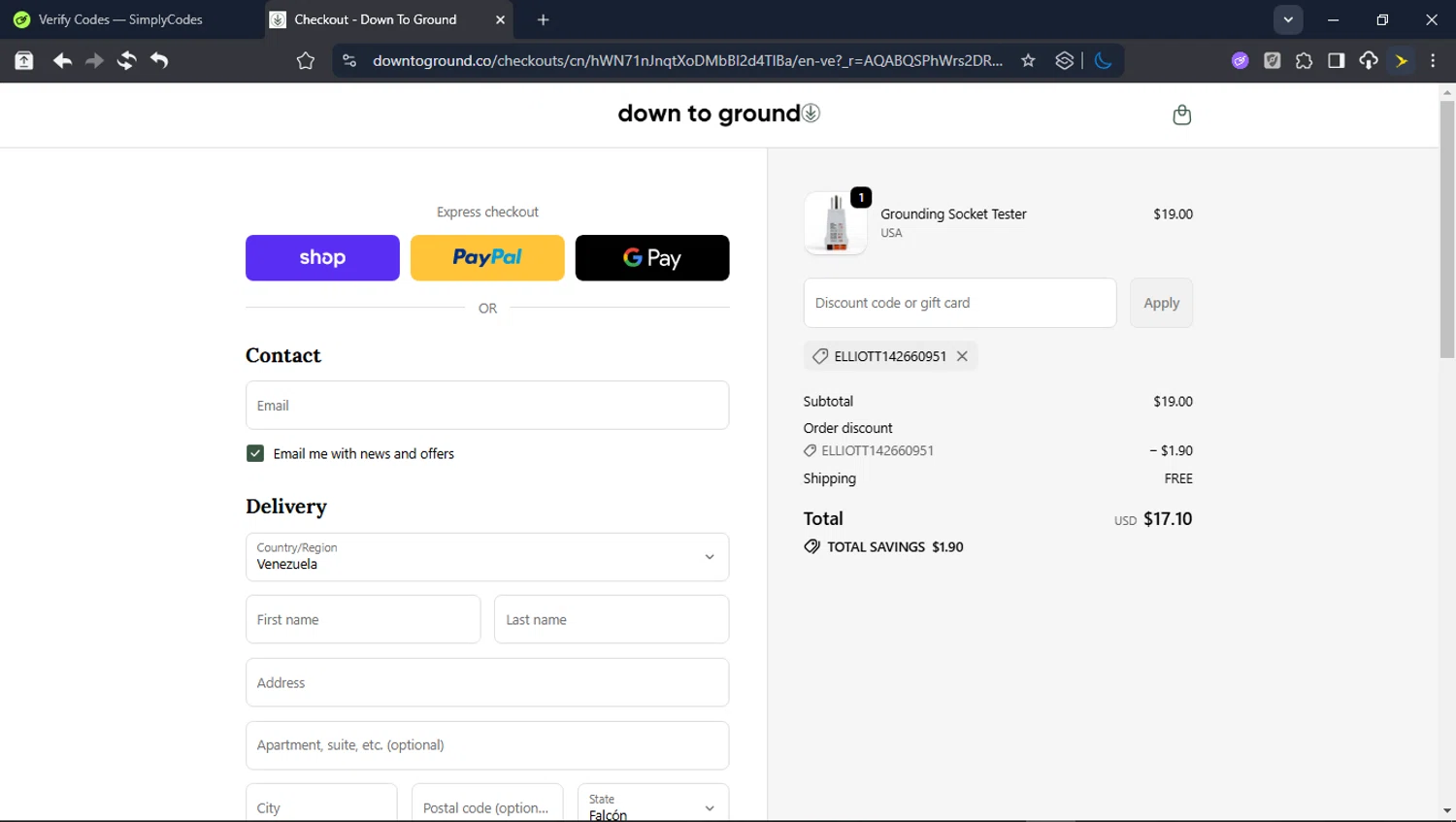
Task: Open site information icon in address bar
Action: click(349, 61)
